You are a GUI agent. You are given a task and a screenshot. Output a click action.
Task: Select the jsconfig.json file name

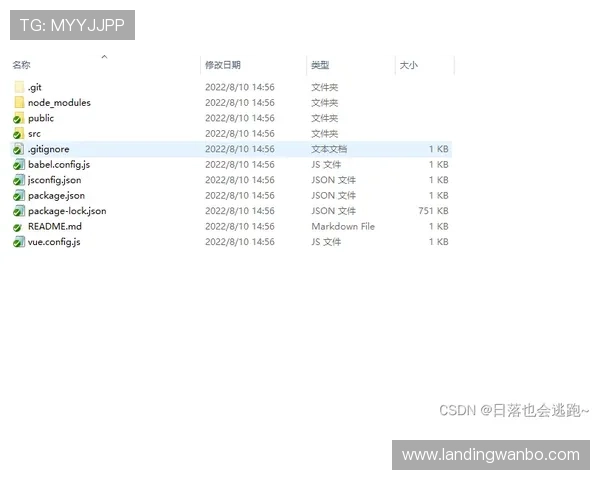pyautogui.click(x=55, y=180)
